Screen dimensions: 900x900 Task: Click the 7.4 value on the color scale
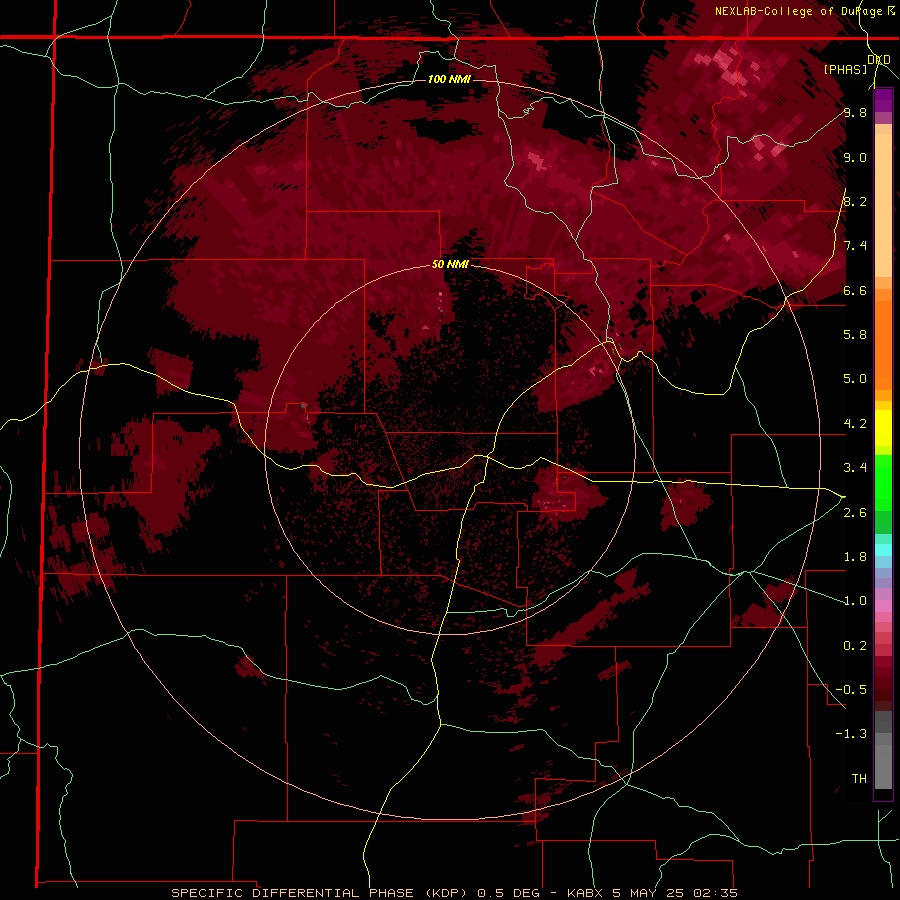[x=855, y=246]
